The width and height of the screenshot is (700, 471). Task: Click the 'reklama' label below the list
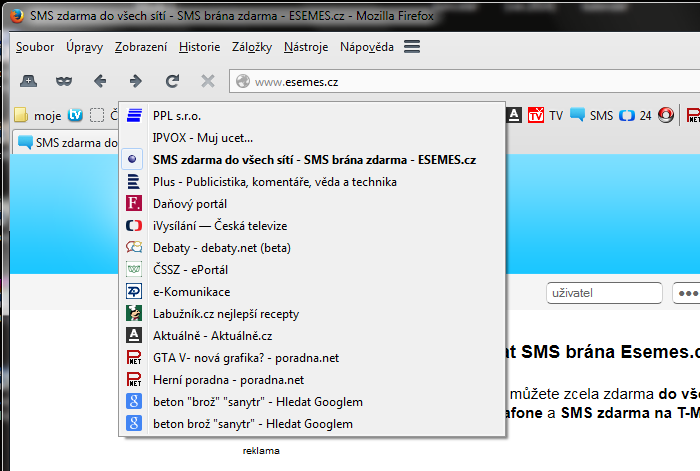click(261, 451)
